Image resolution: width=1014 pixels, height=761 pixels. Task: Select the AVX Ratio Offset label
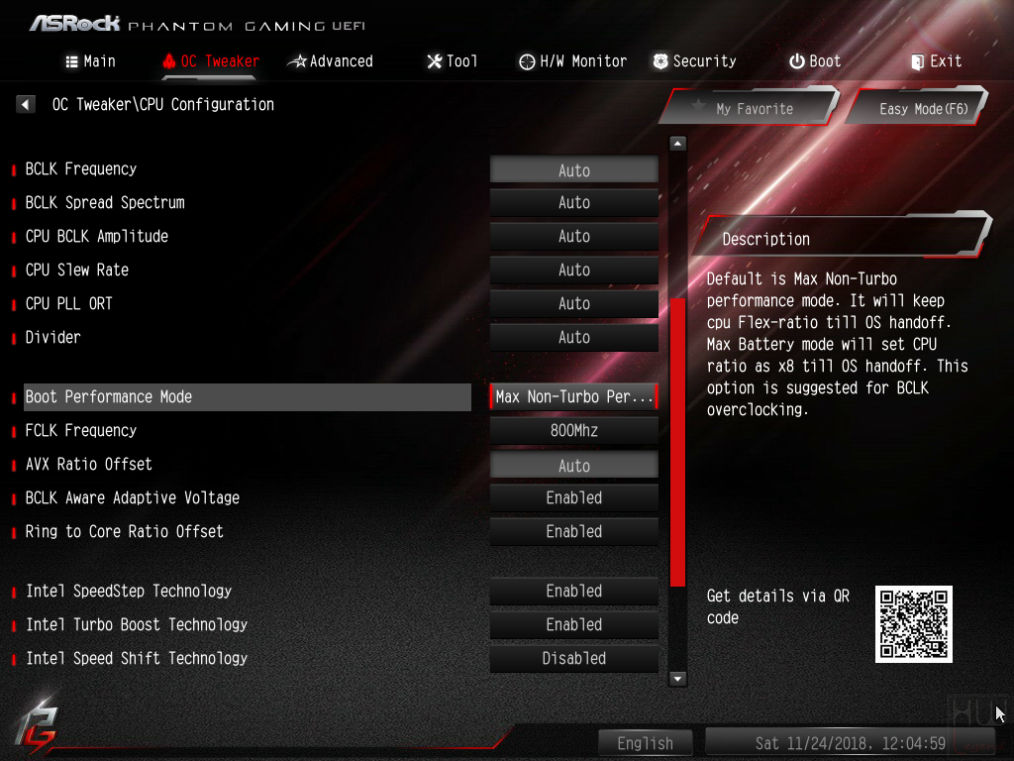(x=89, y=464)
